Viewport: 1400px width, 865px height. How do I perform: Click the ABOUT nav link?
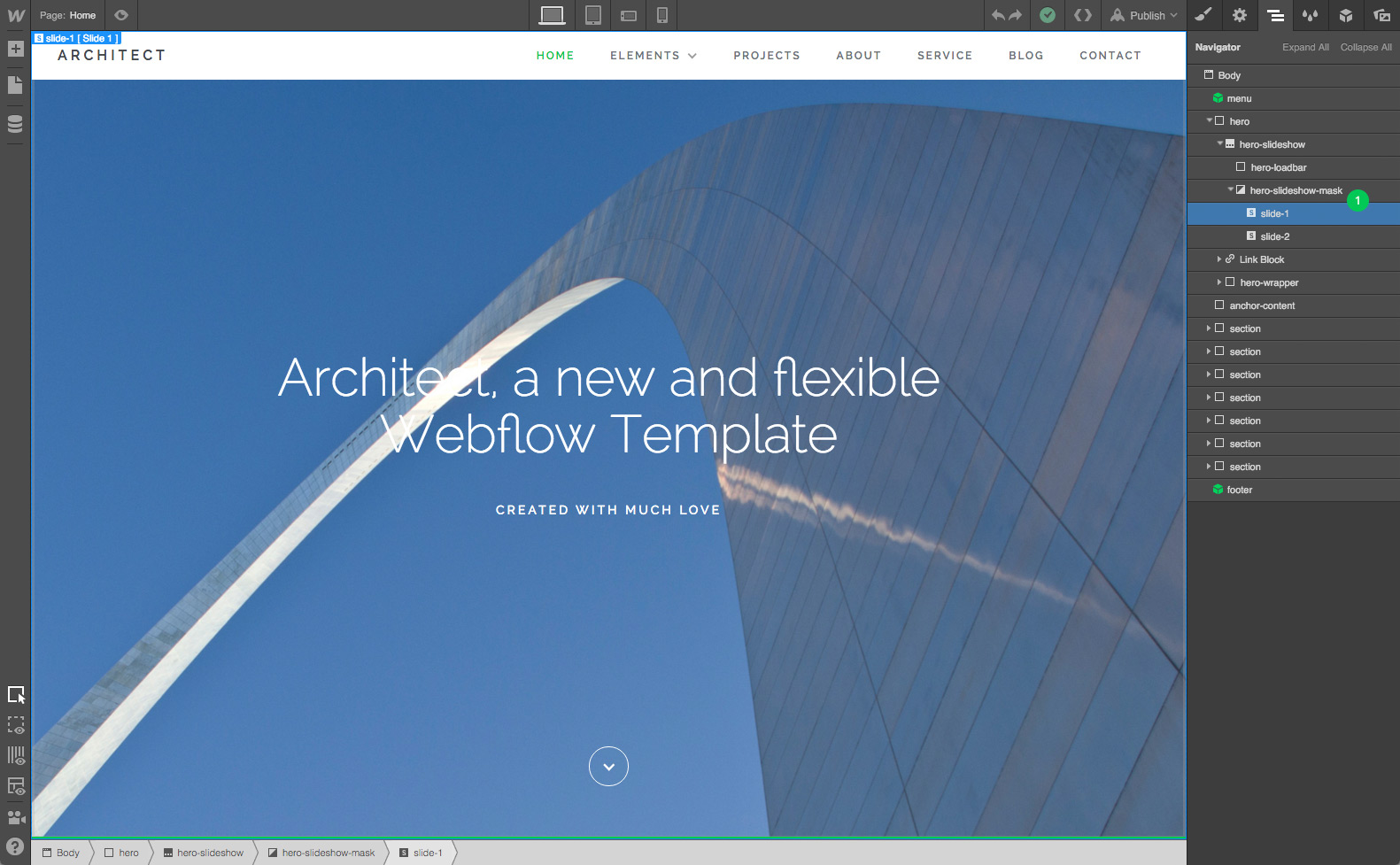[x=859, y=56]
